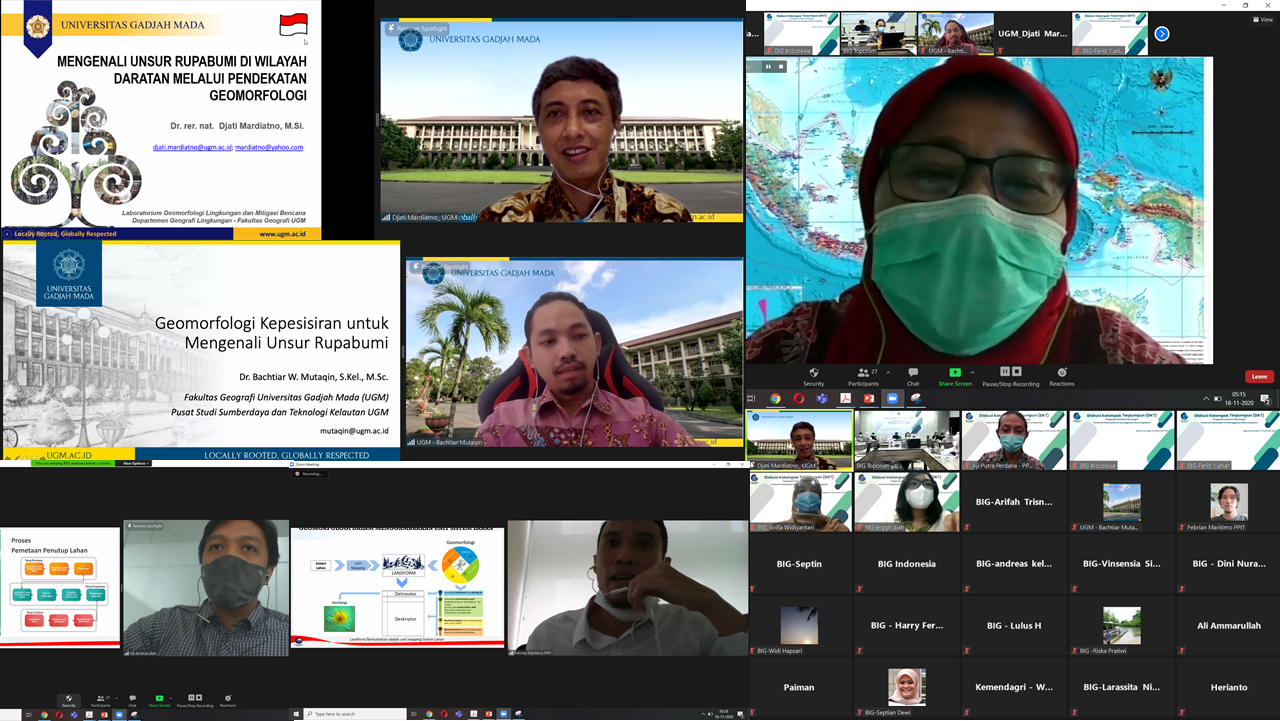Expand the View Options dropdown

pyautogui.click(x=135, y=464)
